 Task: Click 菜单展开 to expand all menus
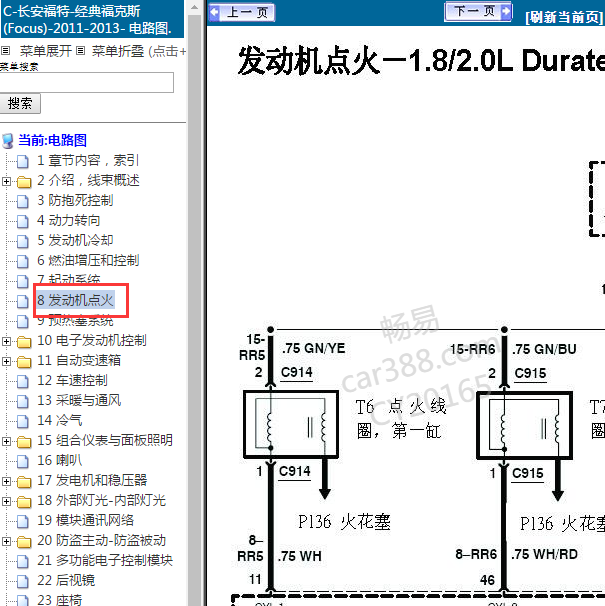[x=46, y=51]
